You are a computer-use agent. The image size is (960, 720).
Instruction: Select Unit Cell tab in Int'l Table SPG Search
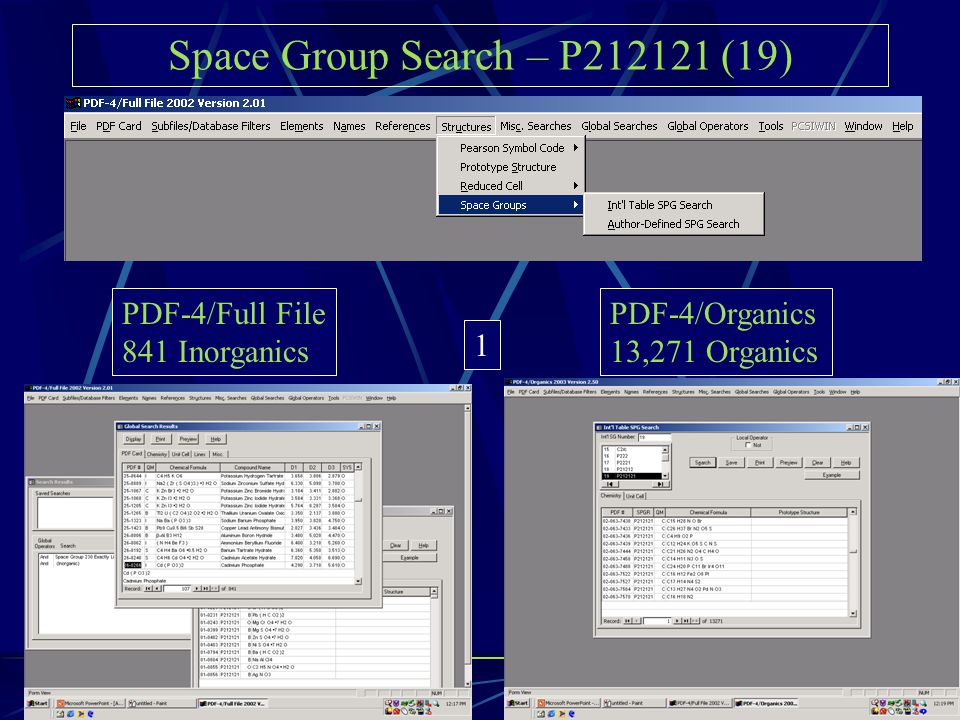click(x=635, y=496)
